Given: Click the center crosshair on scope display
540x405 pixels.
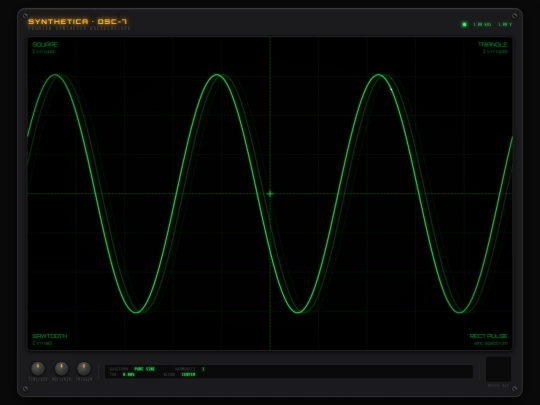Looking at the screenshot, I should pyautogui.click(x=270, y=194).
